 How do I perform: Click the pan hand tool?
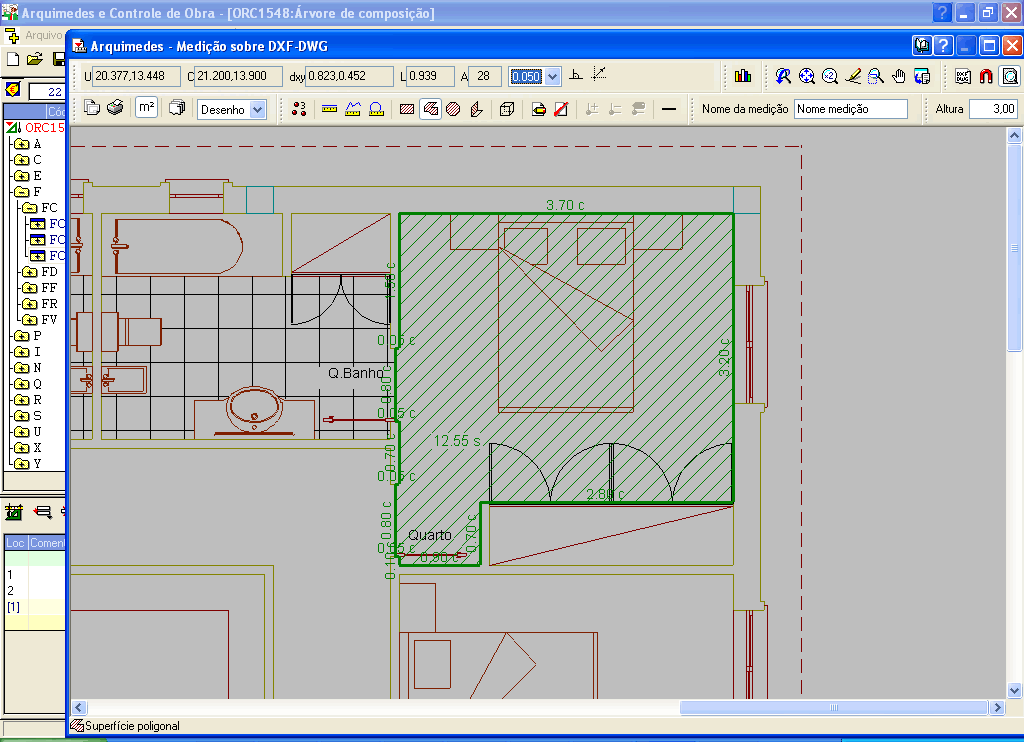899,76
